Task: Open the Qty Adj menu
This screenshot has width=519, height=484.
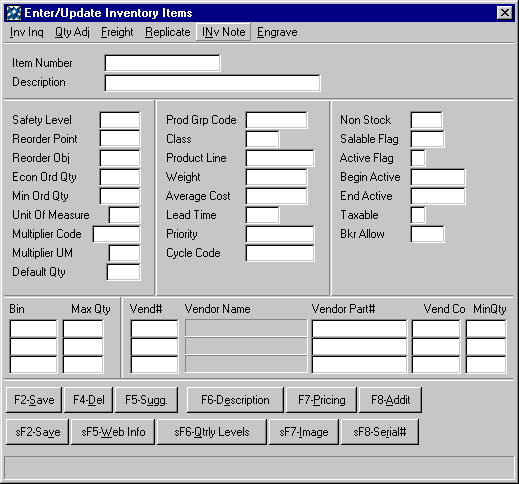Action: coord(72,32)
